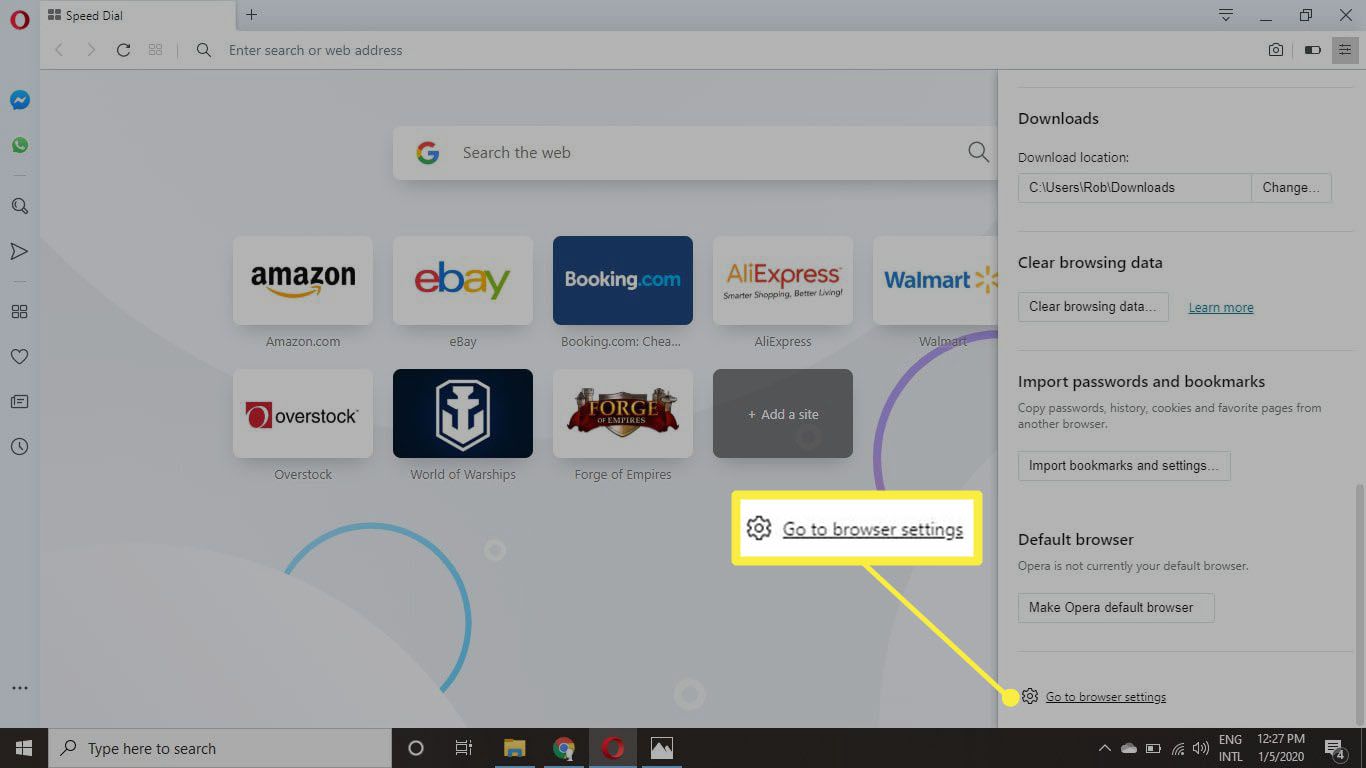Open the World of Warships tile
This screenshot has width=1366, height=768.
click(x=463, y=413)
